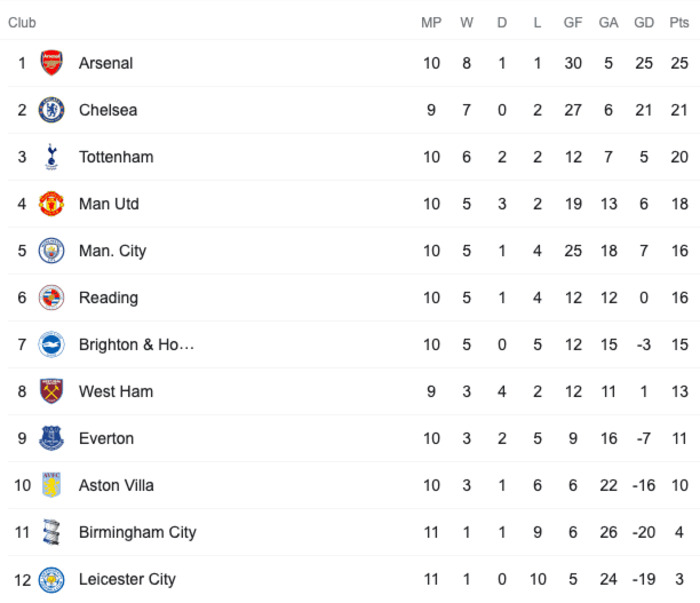Screen dimensions: 700x603
Task: Click the Everton club crest
Action: (51, 438)
